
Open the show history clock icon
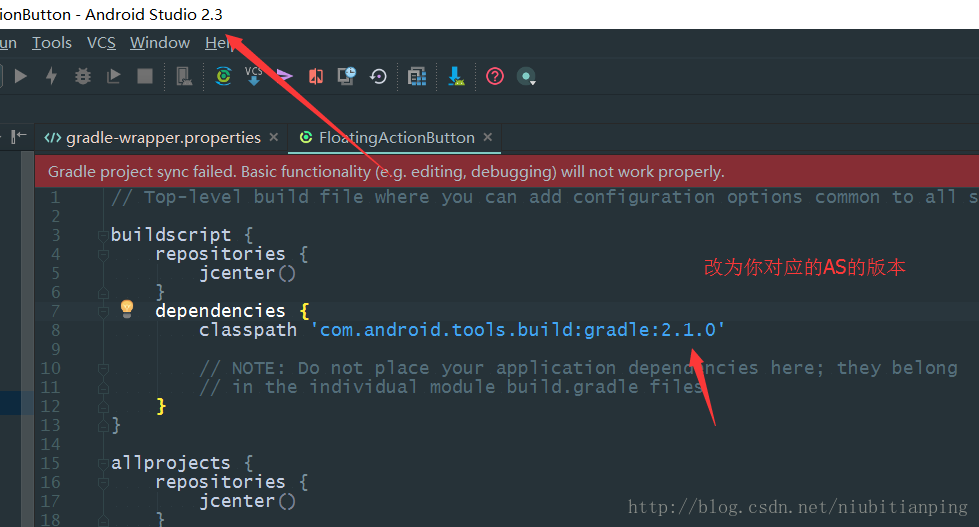pyautogui.click(x=347, y=76)
